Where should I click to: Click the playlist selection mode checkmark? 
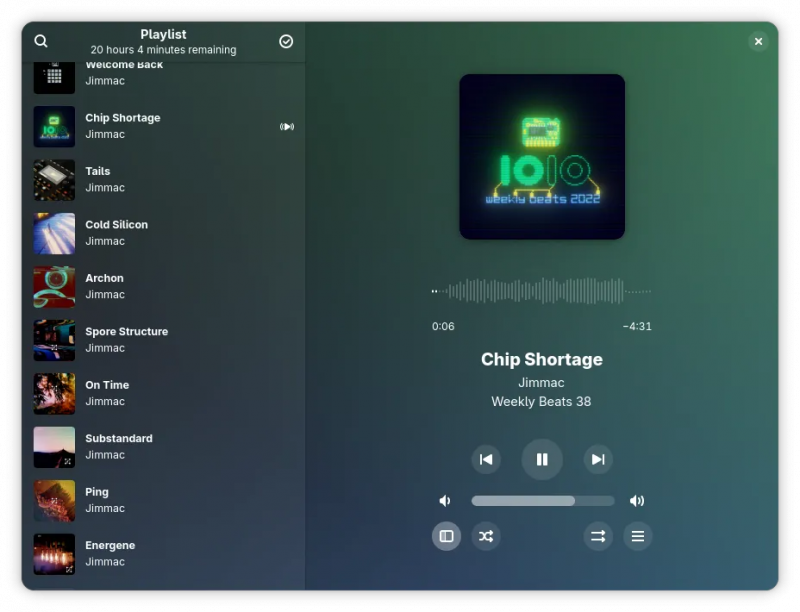coord(286,41)
